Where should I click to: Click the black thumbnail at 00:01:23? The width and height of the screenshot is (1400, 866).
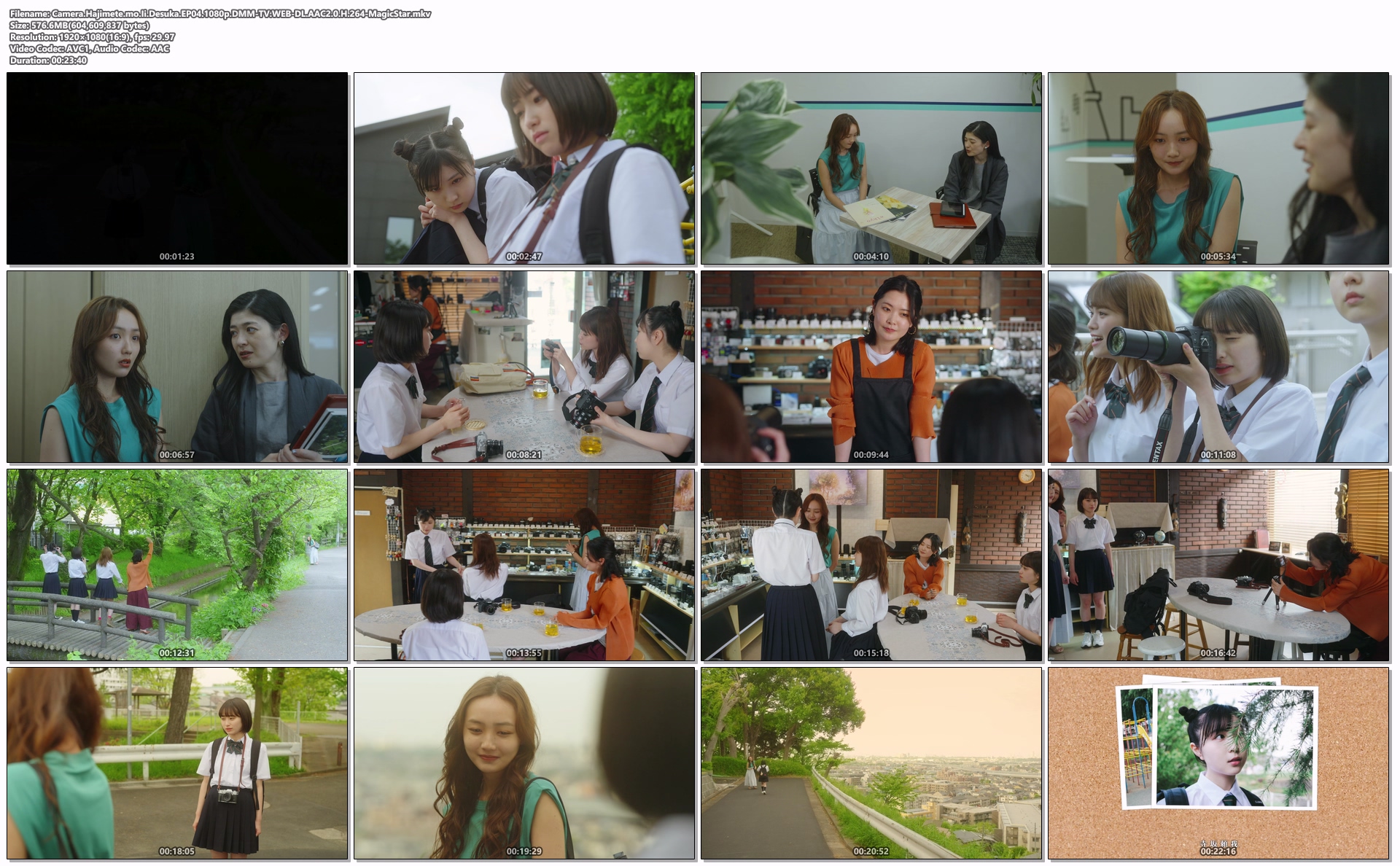point(177,168)
